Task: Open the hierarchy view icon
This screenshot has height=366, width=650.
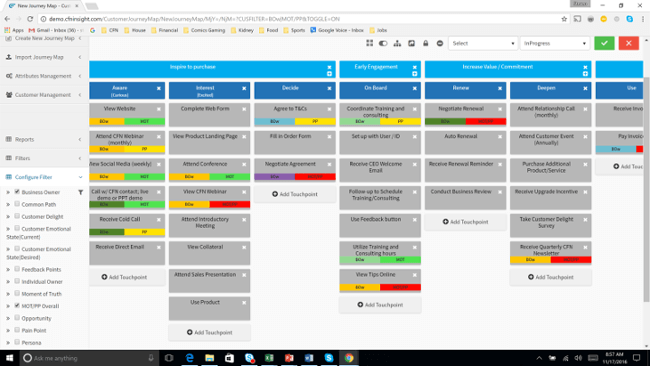Action: click(397, 43)
